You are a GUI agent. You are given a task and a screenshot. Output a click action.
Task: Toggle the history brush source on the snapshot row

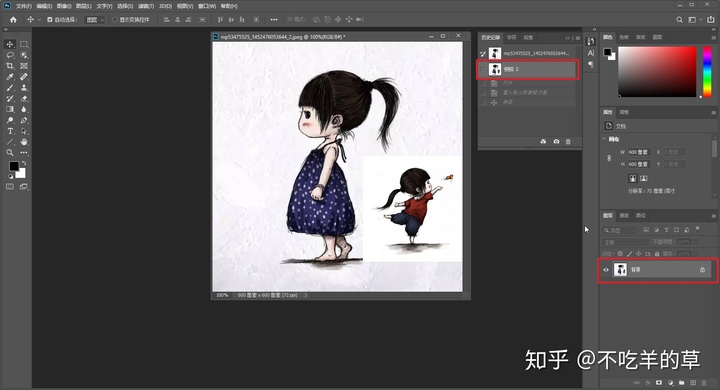tap(483, 53)
